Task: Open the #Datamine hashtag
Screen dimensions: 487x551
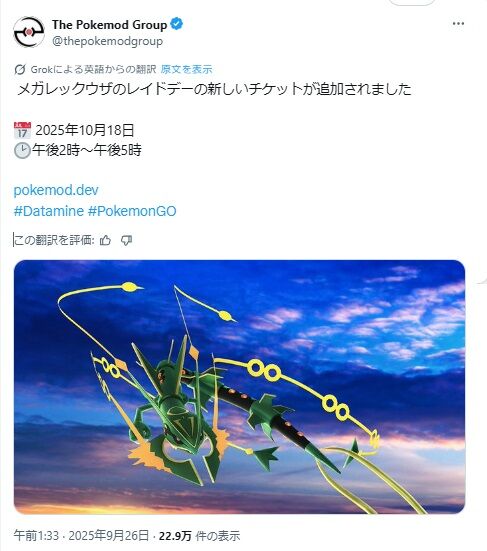Action: pos(48,211)
